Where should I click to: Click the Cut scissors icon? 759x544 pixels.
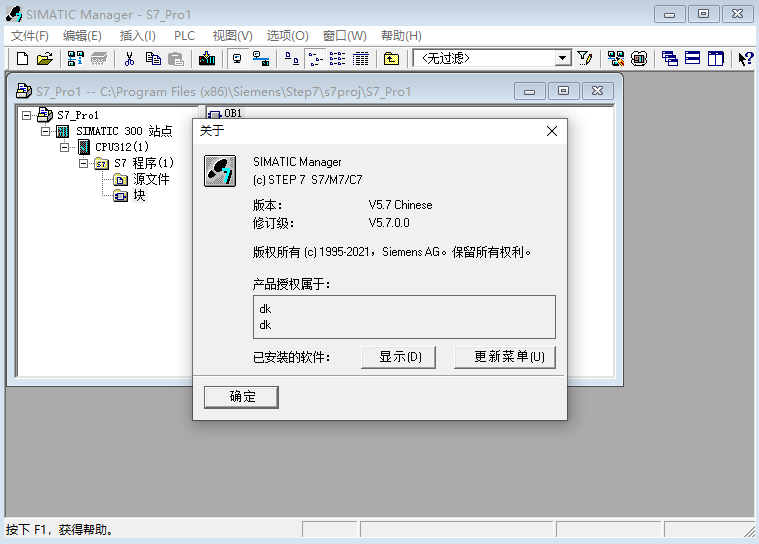point(129,59)
